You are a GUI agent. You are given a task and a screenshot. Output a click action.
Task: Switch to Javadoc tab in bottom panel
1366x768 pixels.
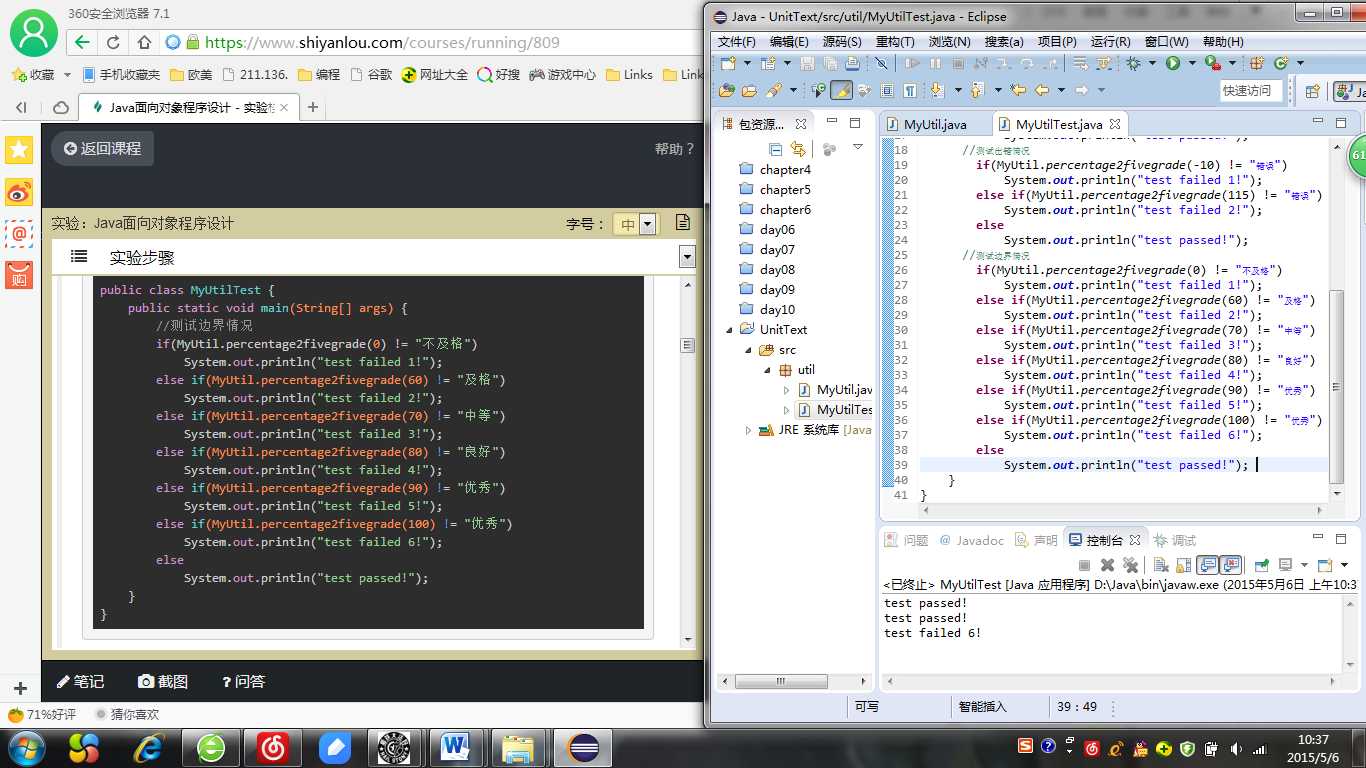pyautogui.click(x=971, y=540)
